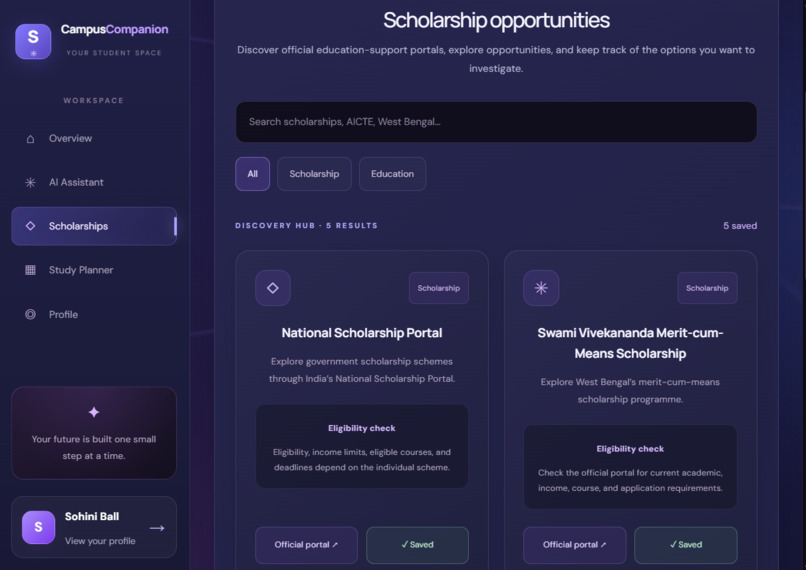
Task: Click the 'Your future is built' quote card
Action: (x=94, y=433)
